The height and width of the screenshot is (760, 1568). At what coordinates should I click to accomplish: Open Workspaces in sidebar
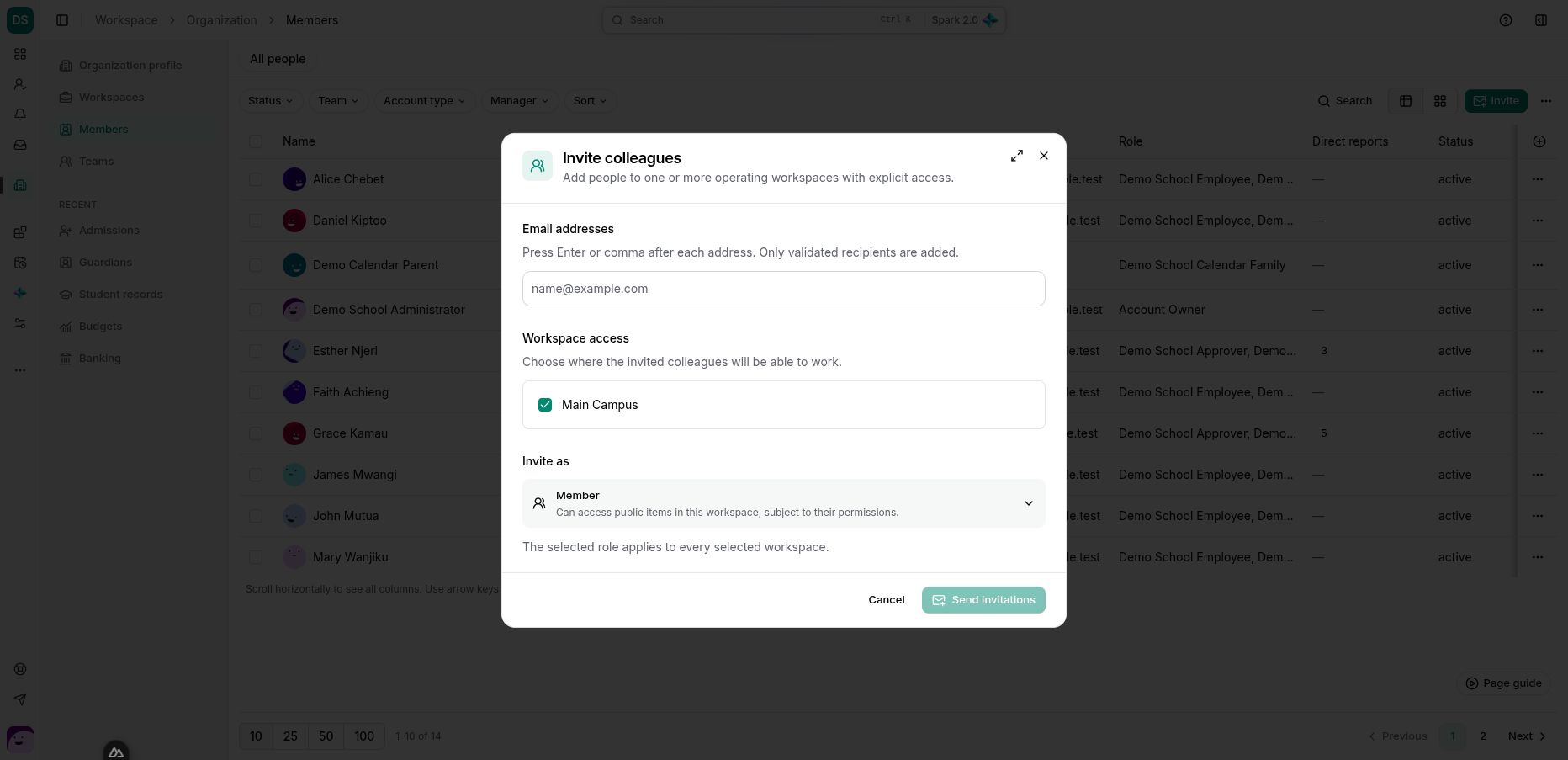click(x=111, y=98)
